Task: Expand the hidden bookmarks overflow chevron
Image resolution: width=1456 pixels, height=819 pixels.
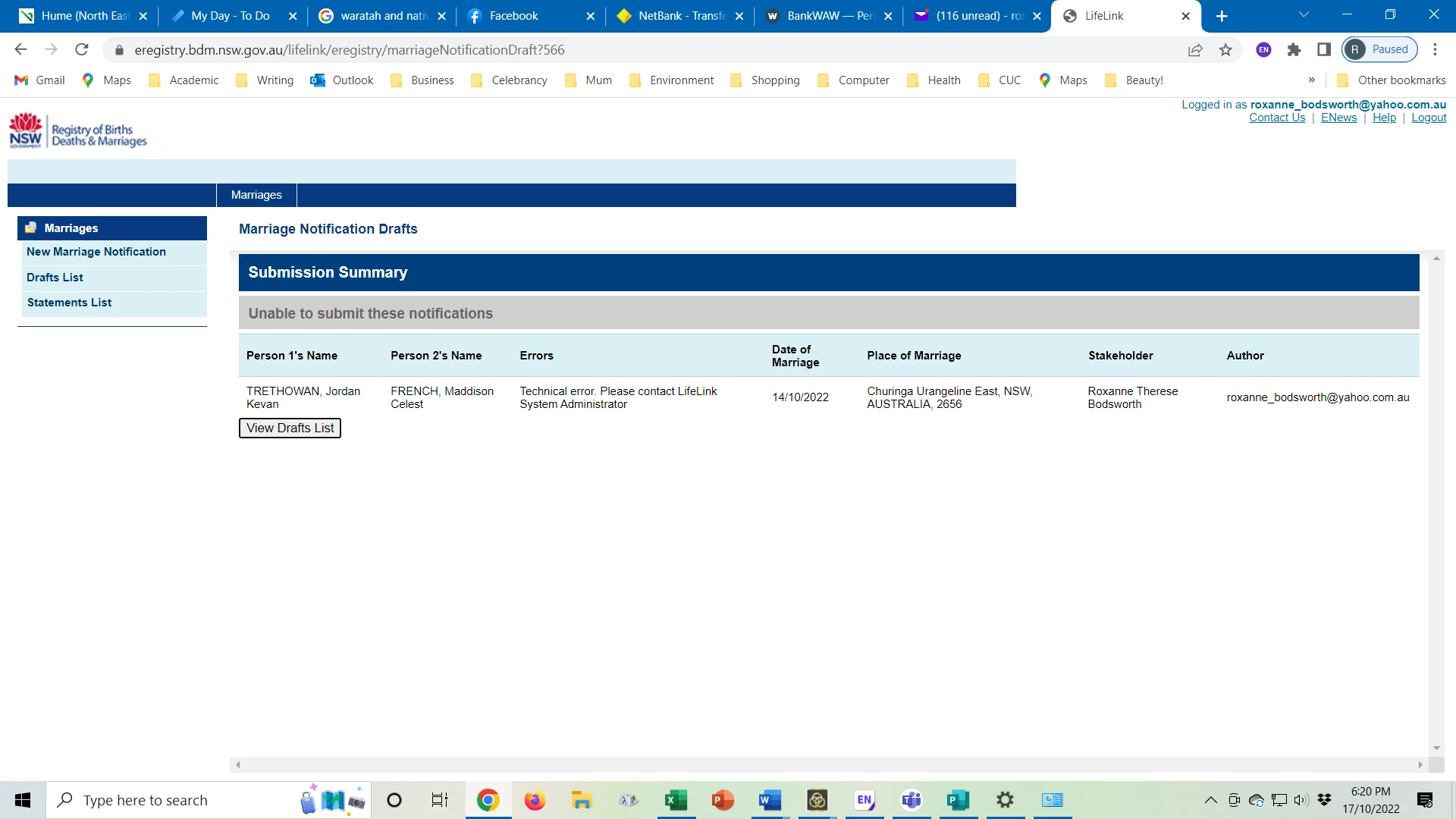Action: pos(1311,80)
